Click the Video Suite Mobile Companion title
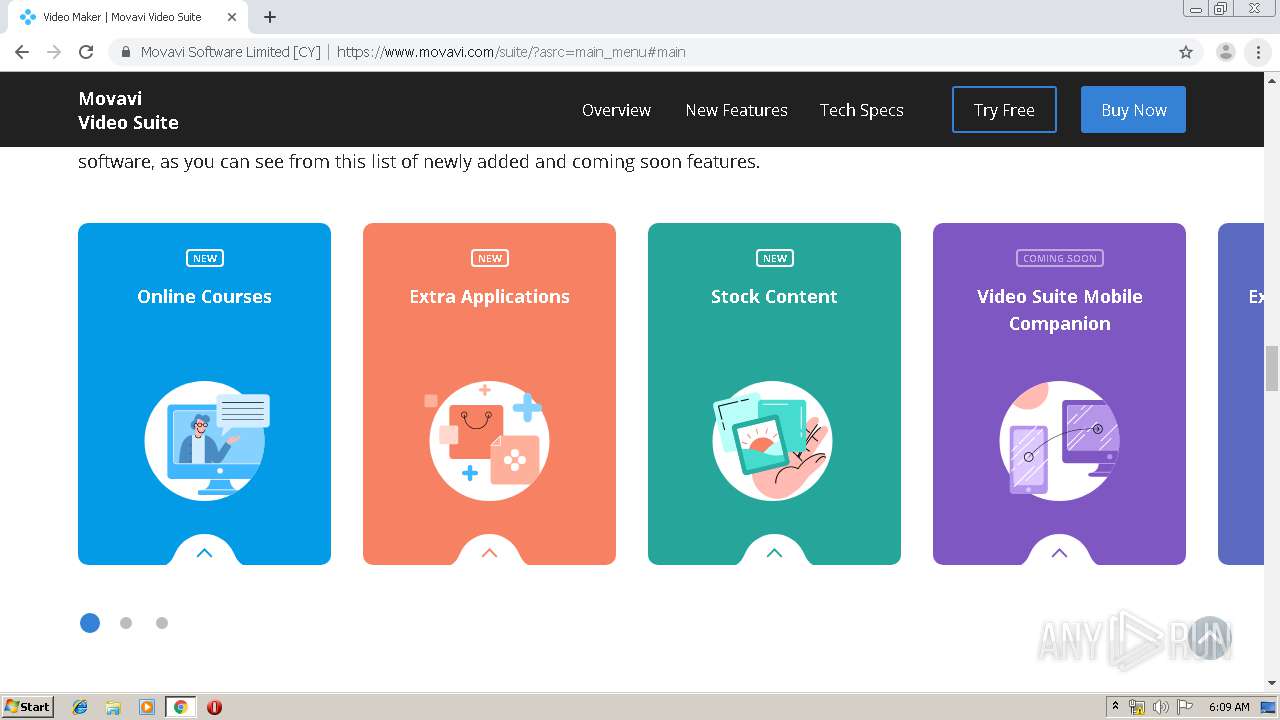The width and height of the screenshot is (1280, 720). (1059, 310)
